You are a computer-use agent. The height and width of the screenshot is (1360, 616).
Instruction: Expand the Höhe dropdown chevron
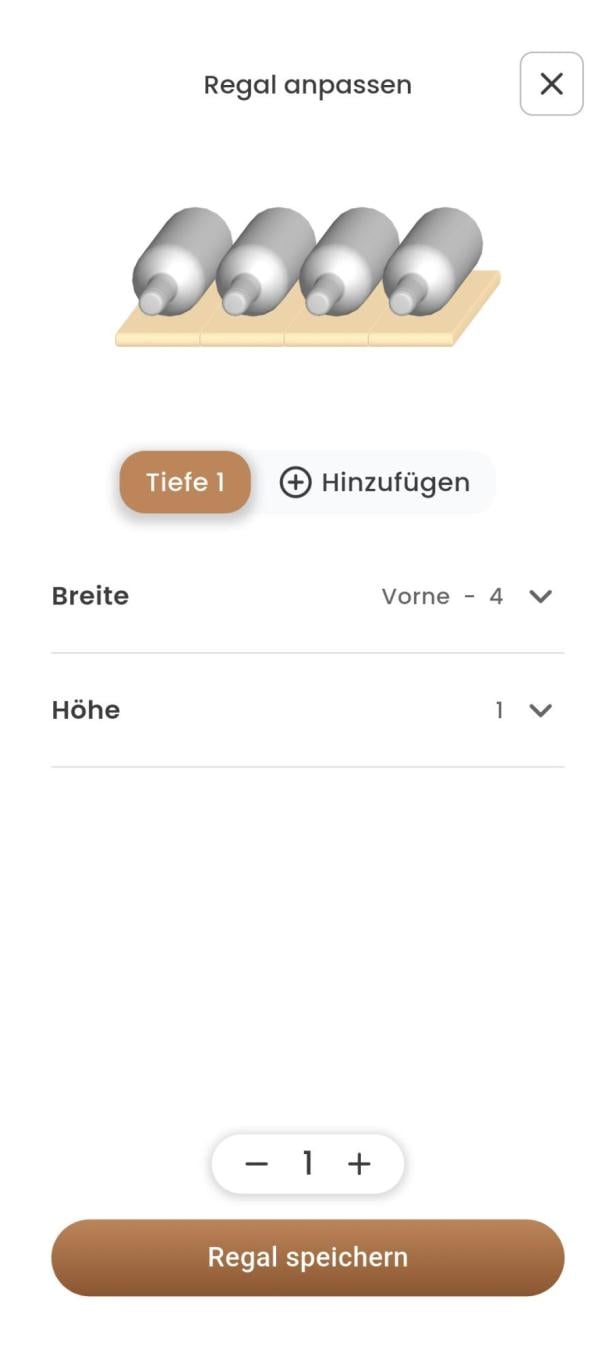tap(540, 711)
